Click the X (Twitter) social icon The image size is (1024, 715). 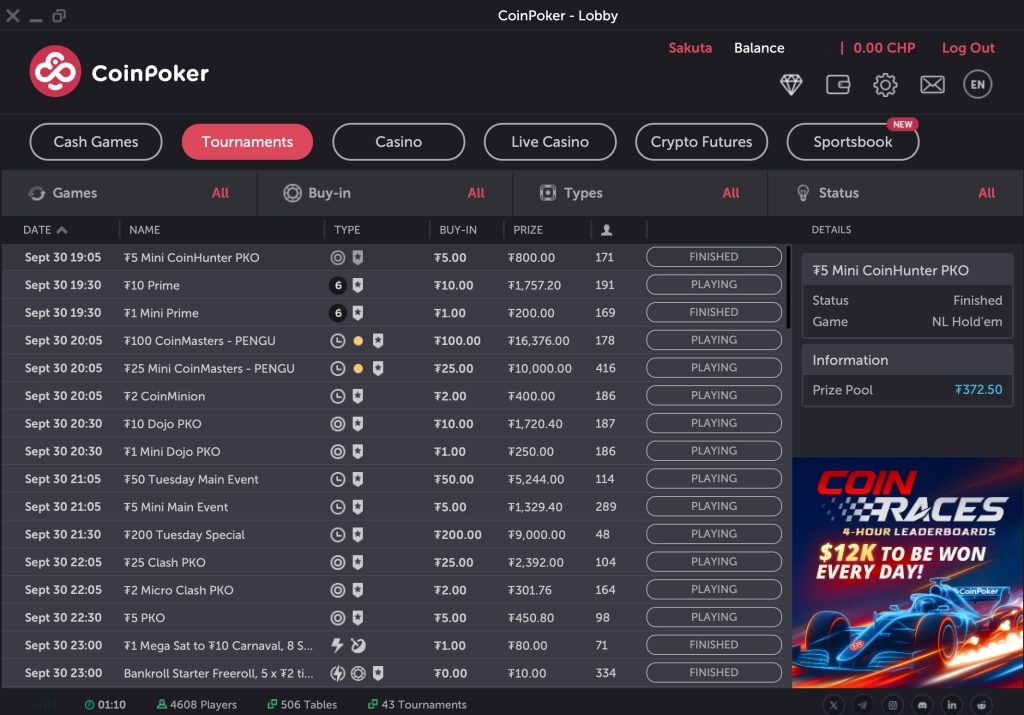[x=834, y=705]
